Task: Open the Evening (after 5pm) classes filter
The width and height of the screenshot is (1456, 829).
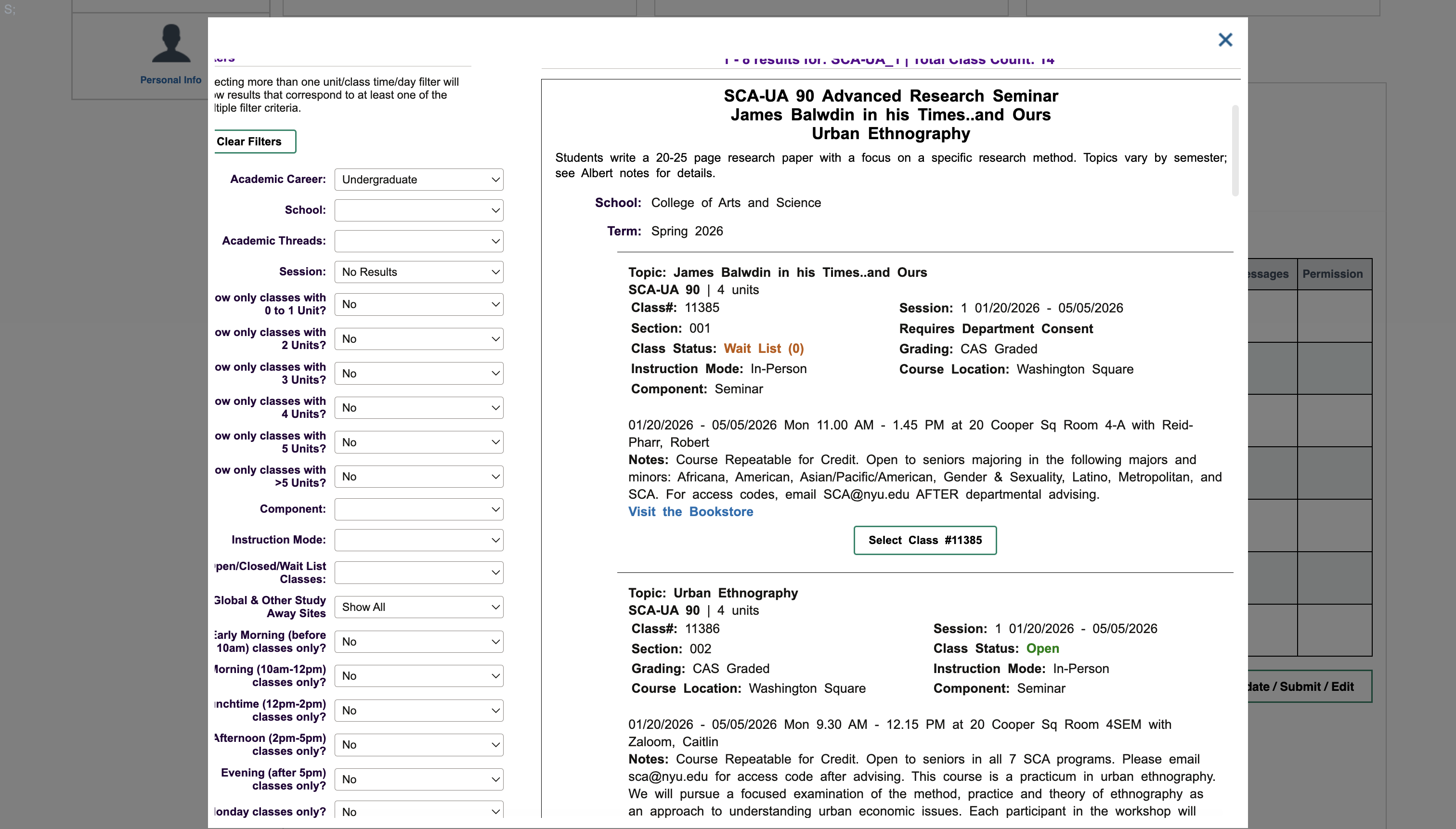Action: [417, 779]
